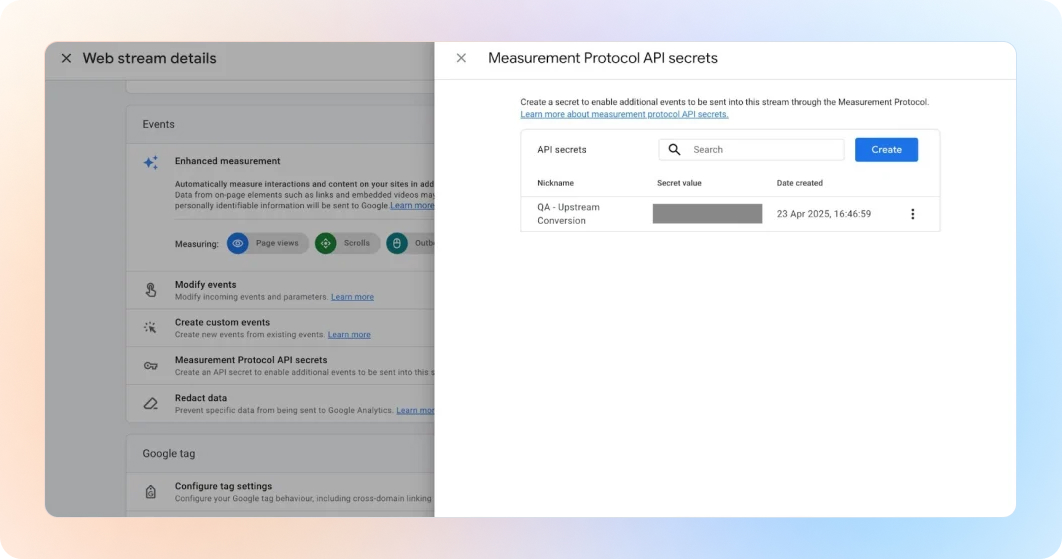This screenshot has width=1062, height=559.
Task: Select the QA - Upstream Conversion nickname
Action: coord(568,214)
